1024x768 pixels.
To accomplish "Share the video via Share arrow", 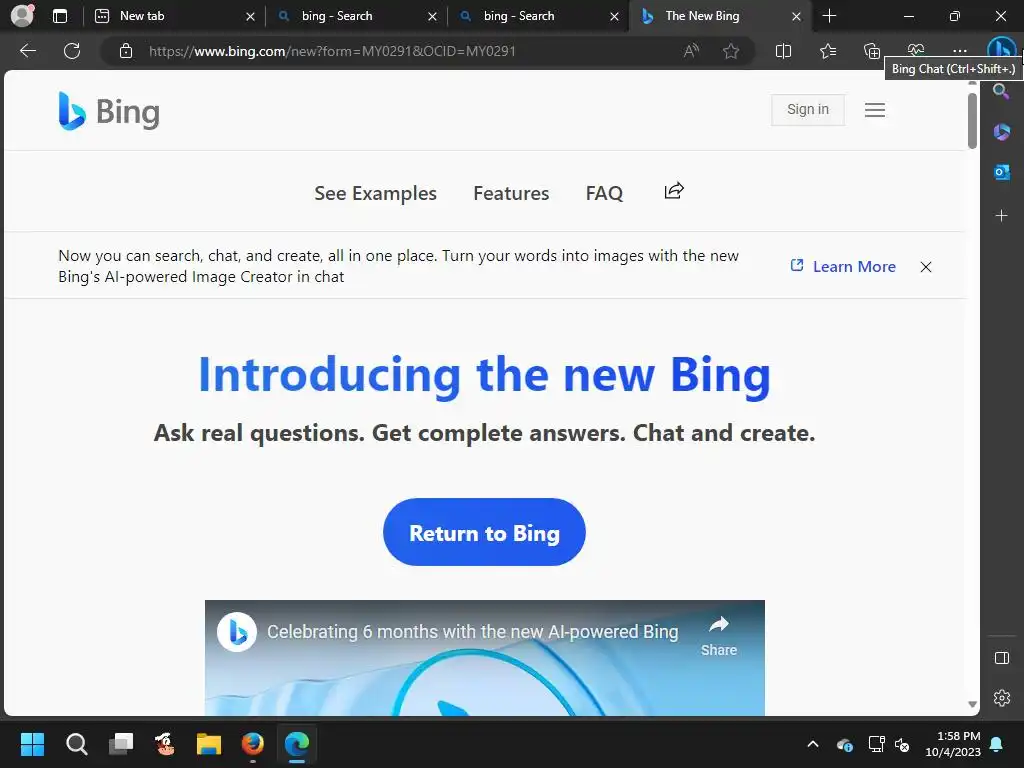I will point(719,635).
